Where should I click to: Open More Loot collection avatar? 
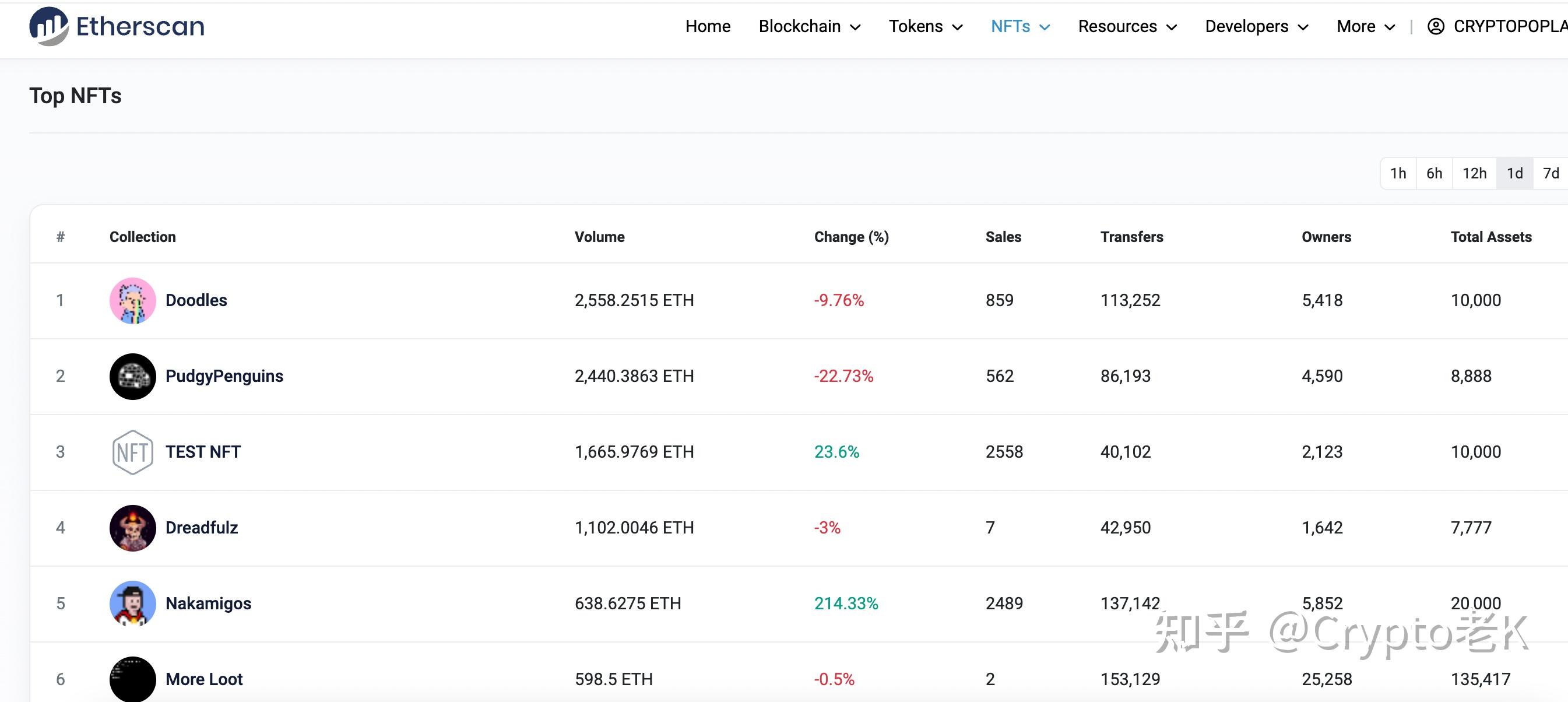pyautogui.click(x=133, y=679)
